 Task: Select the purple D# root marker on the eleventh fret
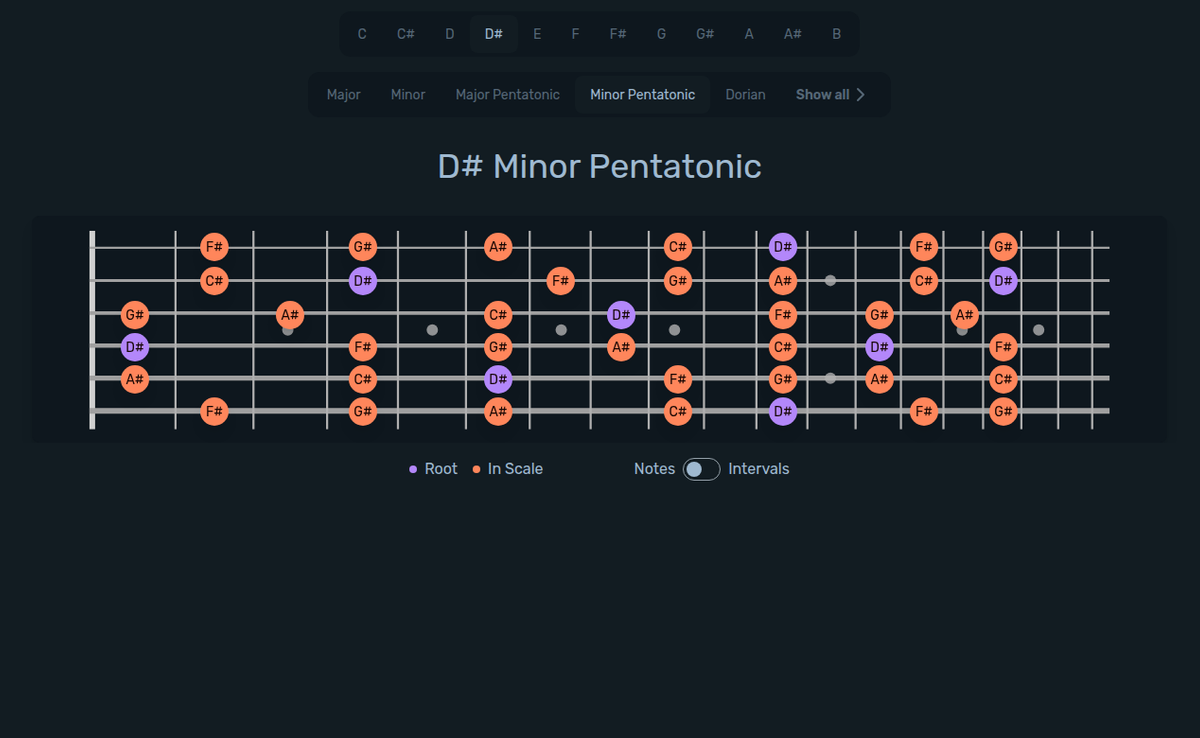(783, 246)
